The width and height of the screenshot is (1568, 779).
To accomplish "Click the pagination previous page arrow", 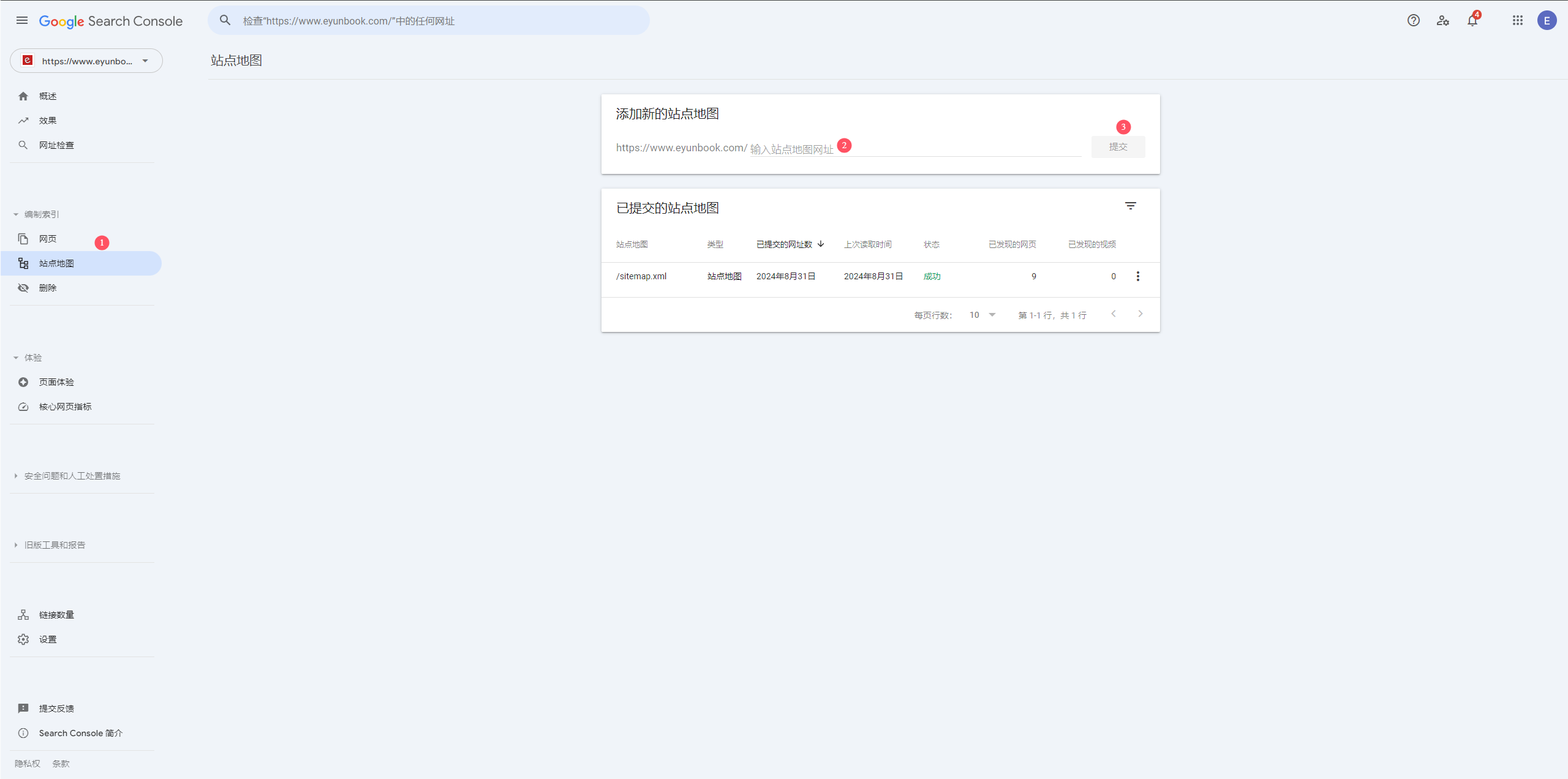I will 1113,314.
